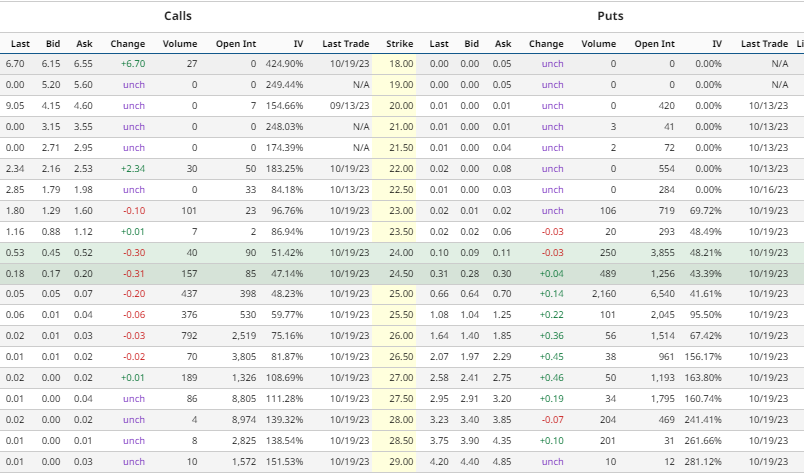Sort calls by Volume header

click(180, 44)
